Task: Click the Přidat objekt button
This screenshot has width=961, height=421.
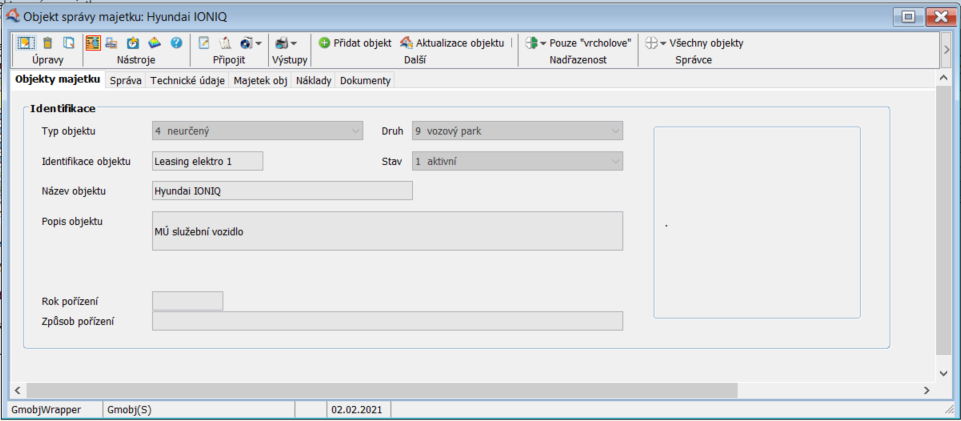Action: coord(355,43)
